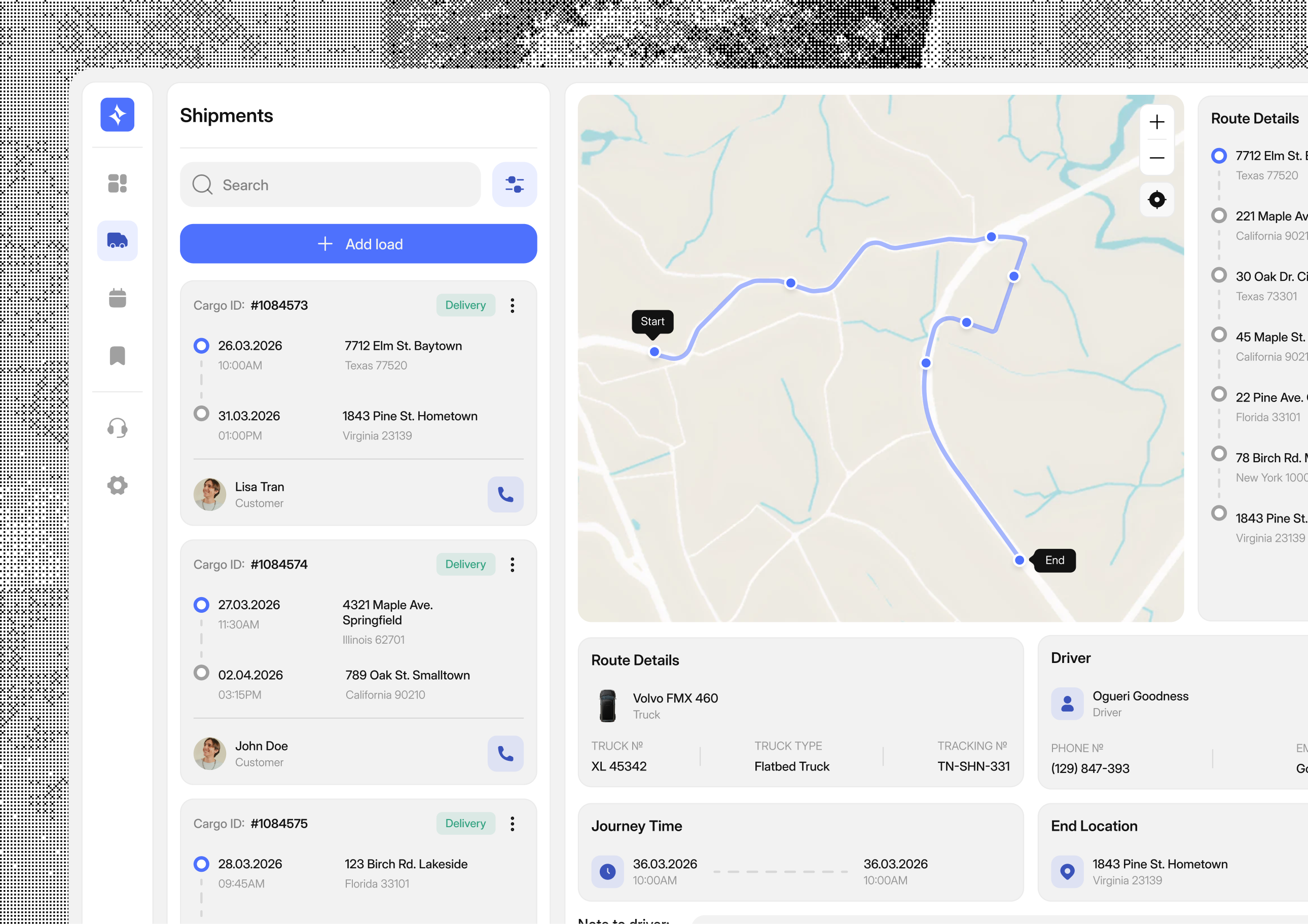Open three-dot menu for cargo #1084574
The width and height of the screenshot is (1308, 924).
coord(512,565)
